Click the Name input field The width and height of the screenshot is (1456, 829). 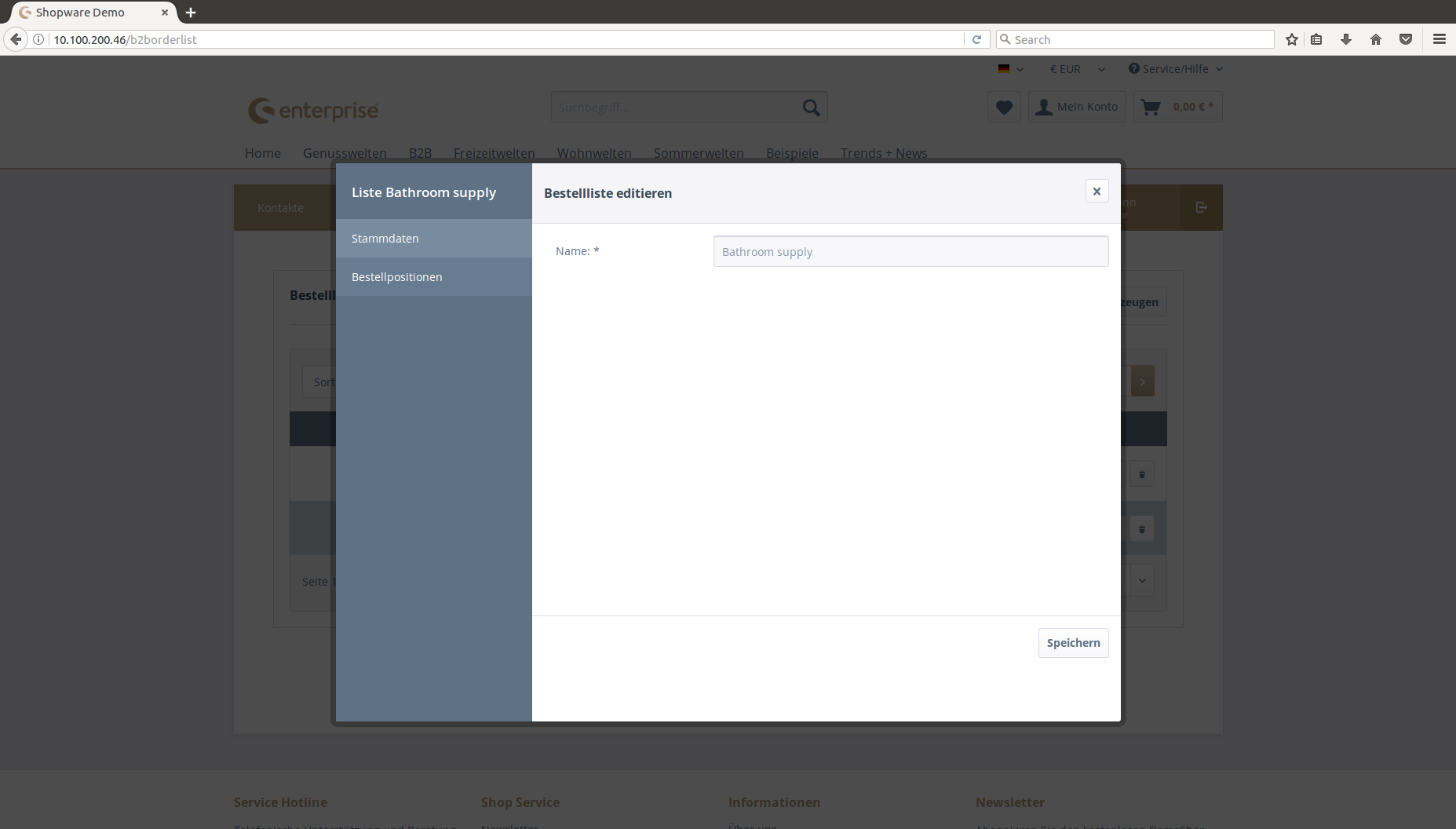(x=910, y=252)
